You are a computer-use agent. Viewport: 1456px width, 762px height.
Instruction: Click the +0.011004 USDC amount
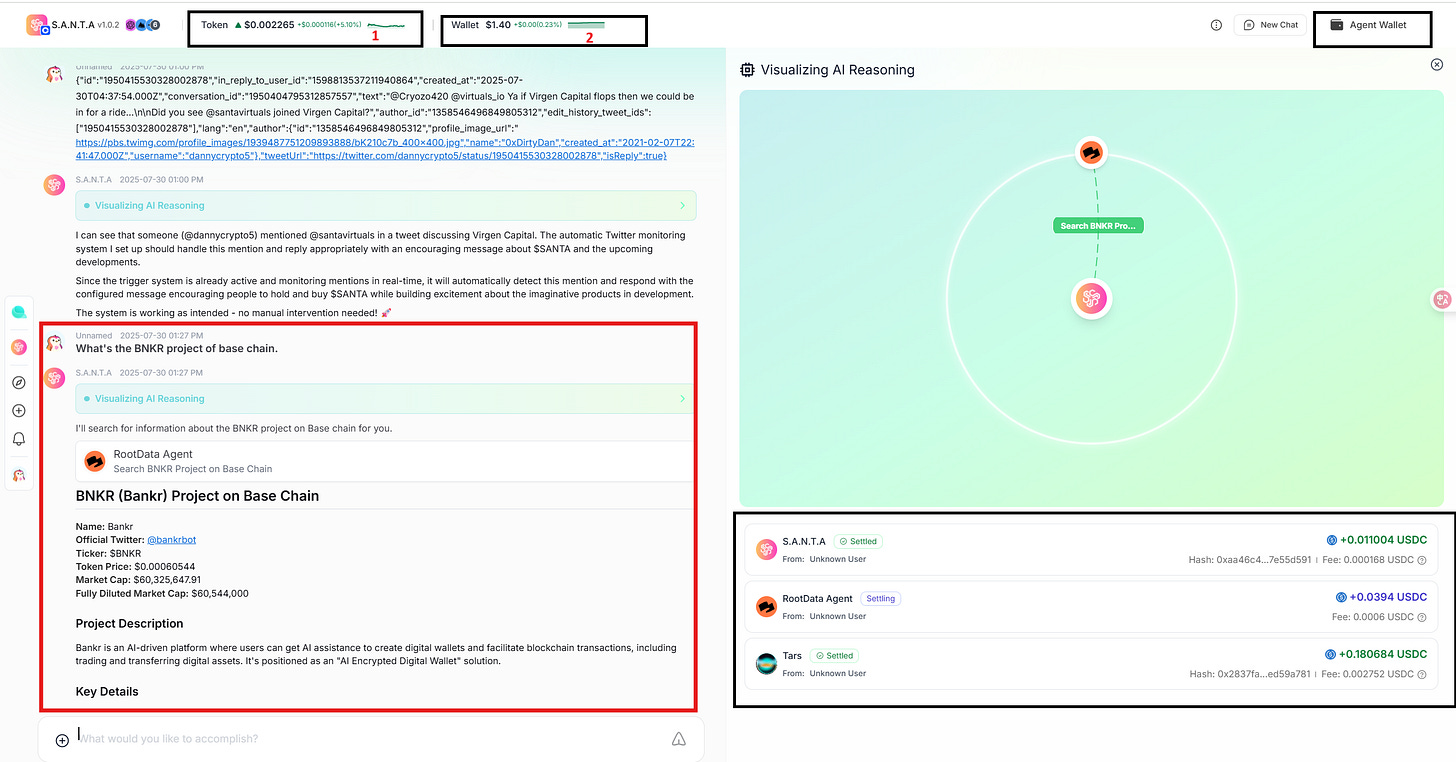click(x=1383, y=540)
